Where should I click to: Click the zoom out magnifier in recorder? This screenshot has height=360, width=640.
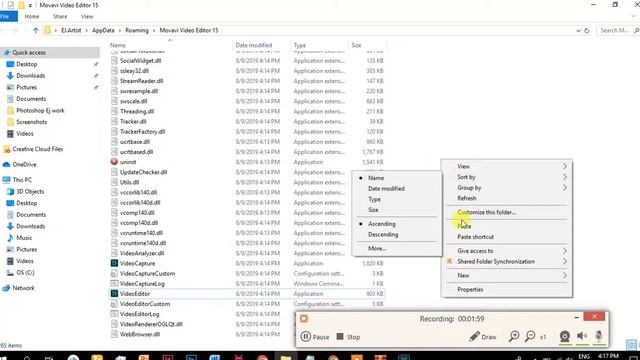click(x=530, y=336)
